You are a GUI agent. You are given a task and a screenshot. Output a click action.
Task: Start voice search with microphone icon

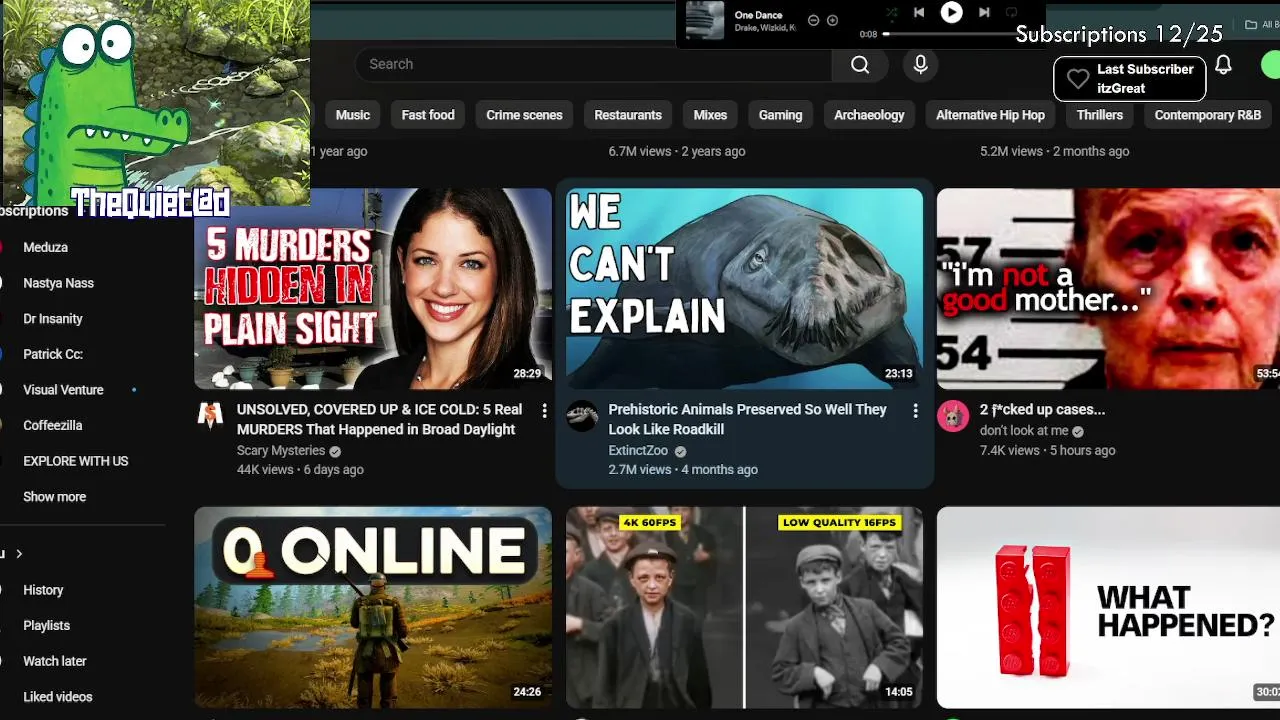click(x=921, y=64)
